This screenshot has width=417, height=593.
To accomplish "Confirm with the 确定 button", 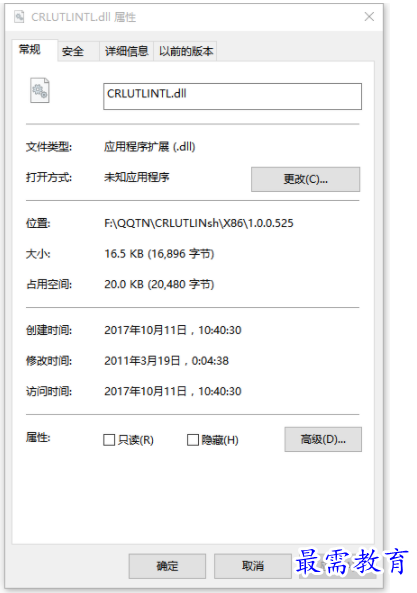I will [x=167, y=566].
